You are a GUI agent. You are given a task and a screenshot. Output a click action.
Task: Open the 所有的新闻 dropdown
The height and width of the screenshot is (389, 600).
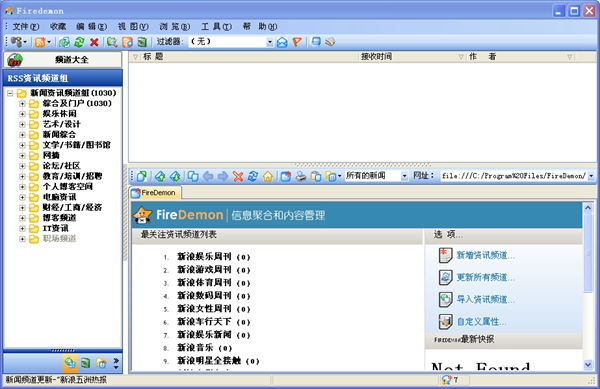coord(404,176)
